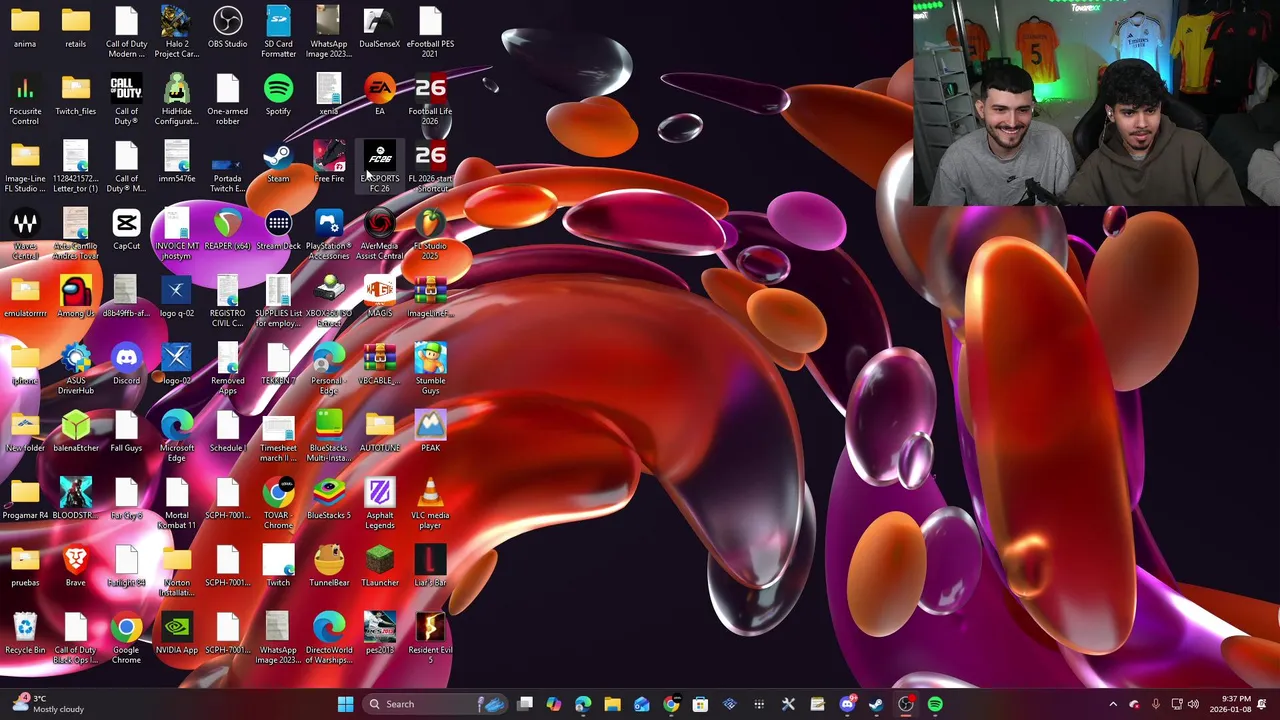Image resolution: width=1280 pixels, height=720 pixels.
Task: Open Football Life 2026 shortcut
Action: (430, 100)
